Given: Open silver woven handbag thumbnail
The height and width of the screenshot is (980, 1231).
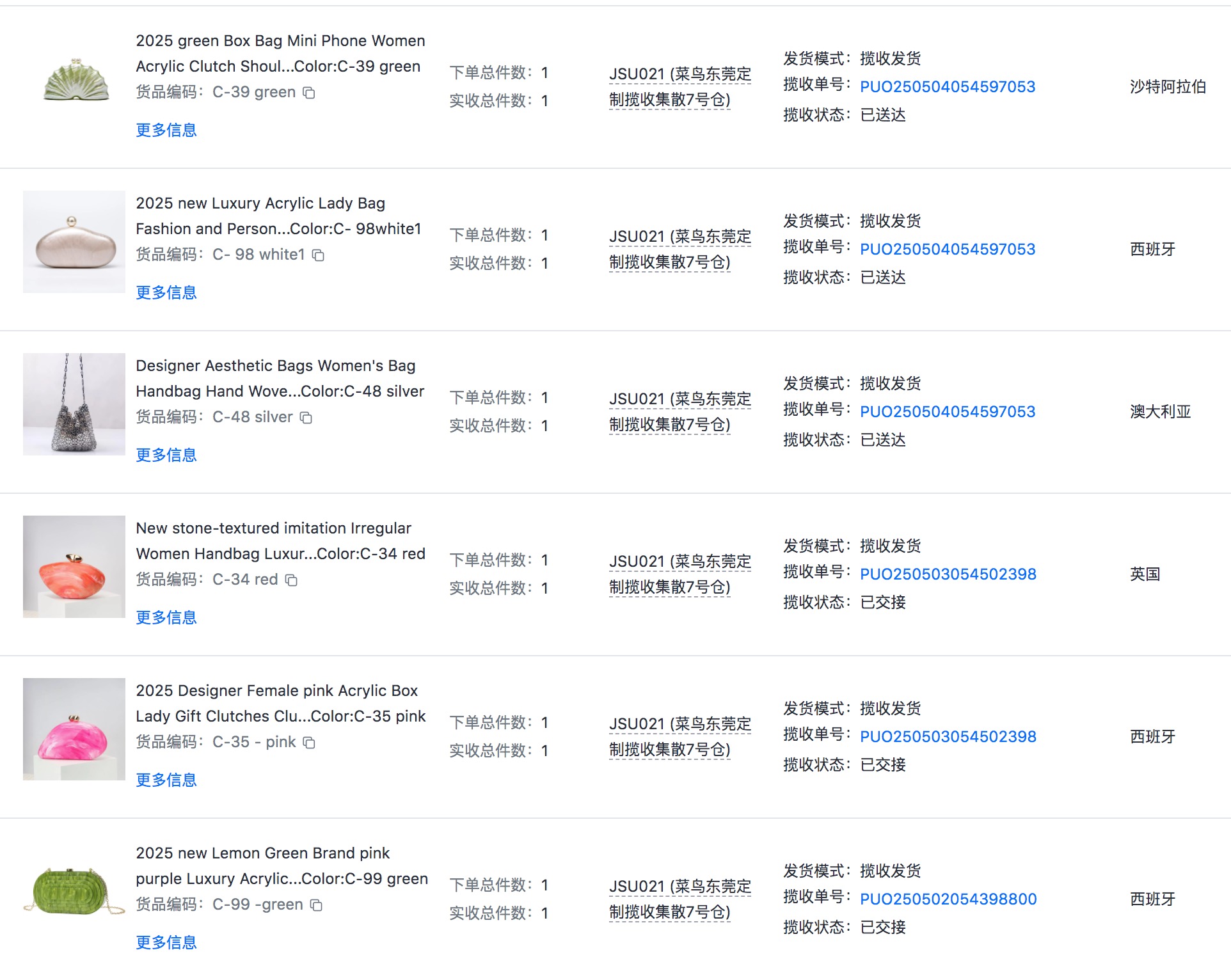Looking at the screenshot, I should (x=74, y=404).
